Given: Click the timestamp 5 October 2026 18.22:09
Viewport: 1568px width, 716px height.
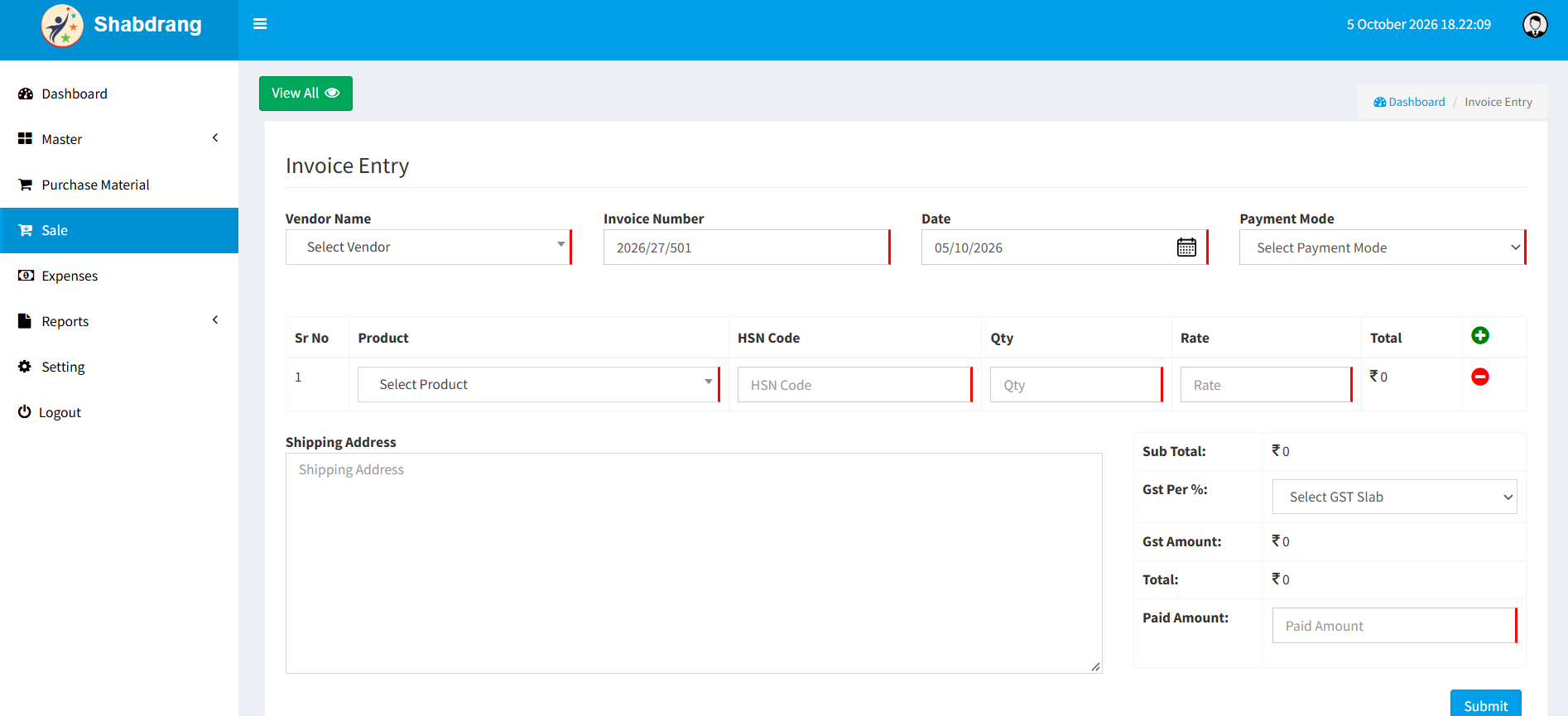Looking at the screenshot, I should (1419, 25).
